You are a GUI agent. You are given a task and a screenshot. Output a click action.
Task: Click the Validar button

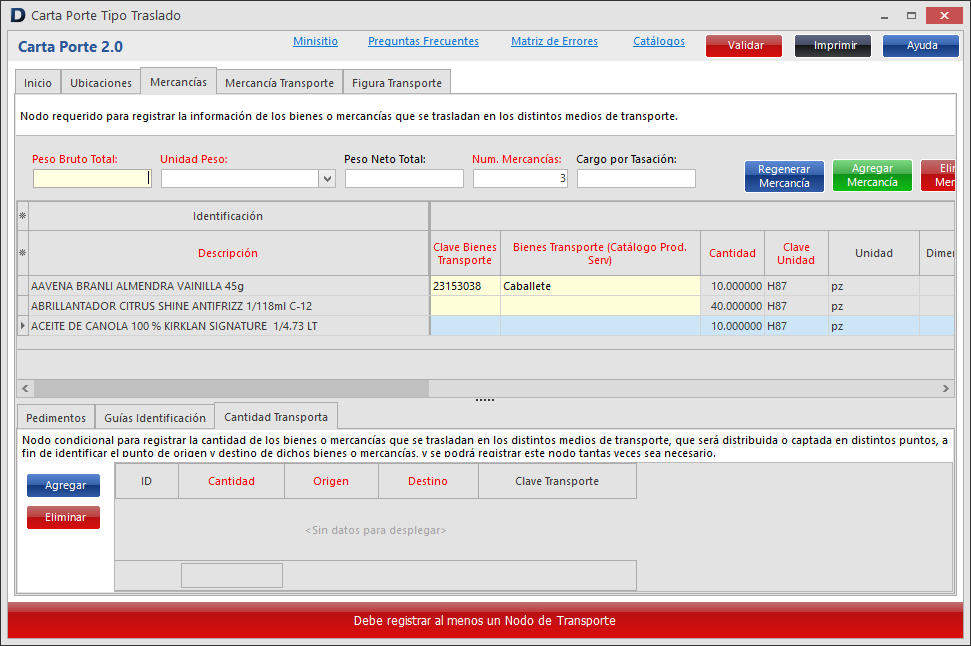pyautogui.click(x=745, y=46)
